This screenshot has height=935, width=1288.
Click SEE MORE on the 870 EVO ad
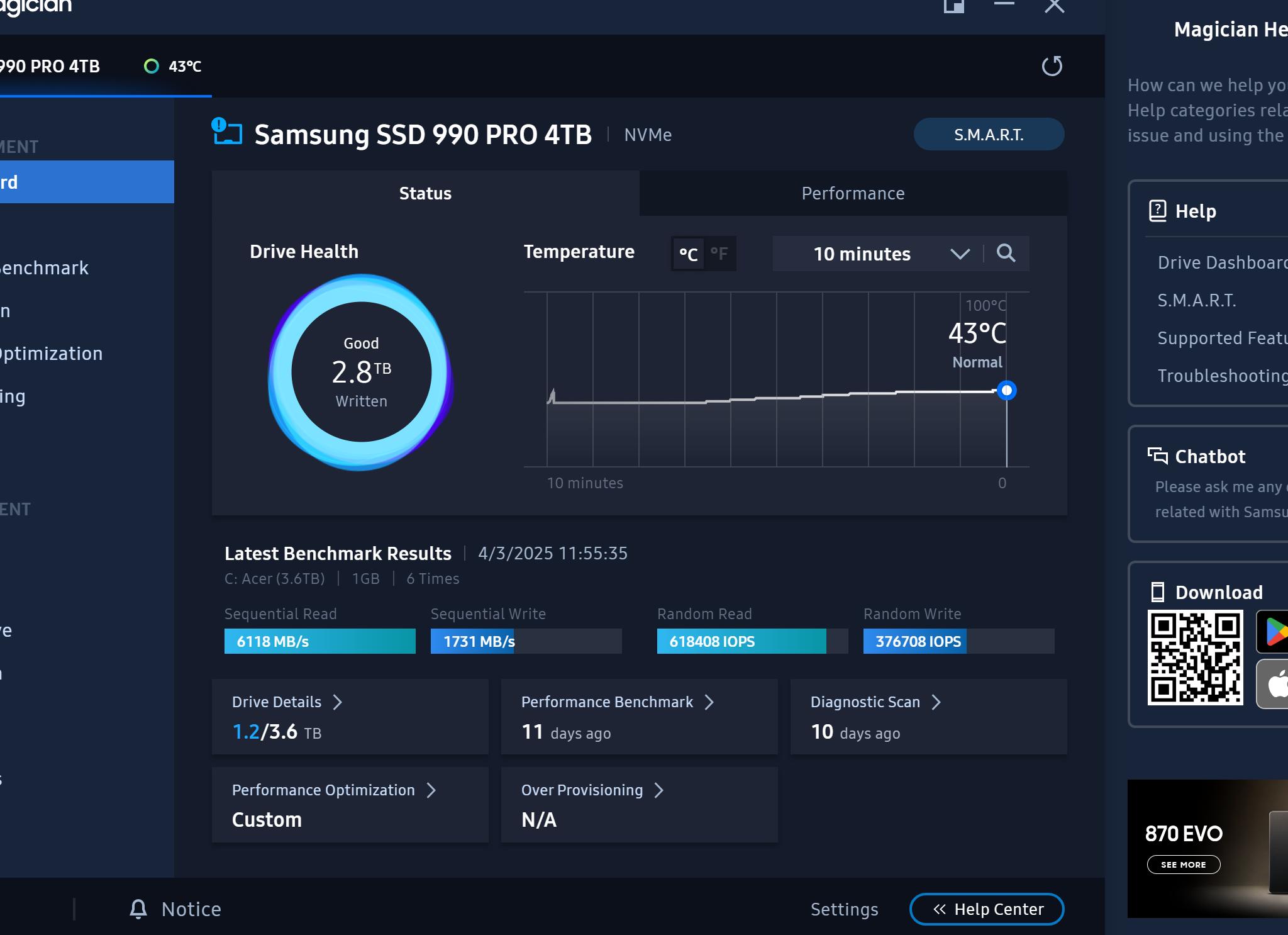pyautogui.click(x=1184, y=865)
